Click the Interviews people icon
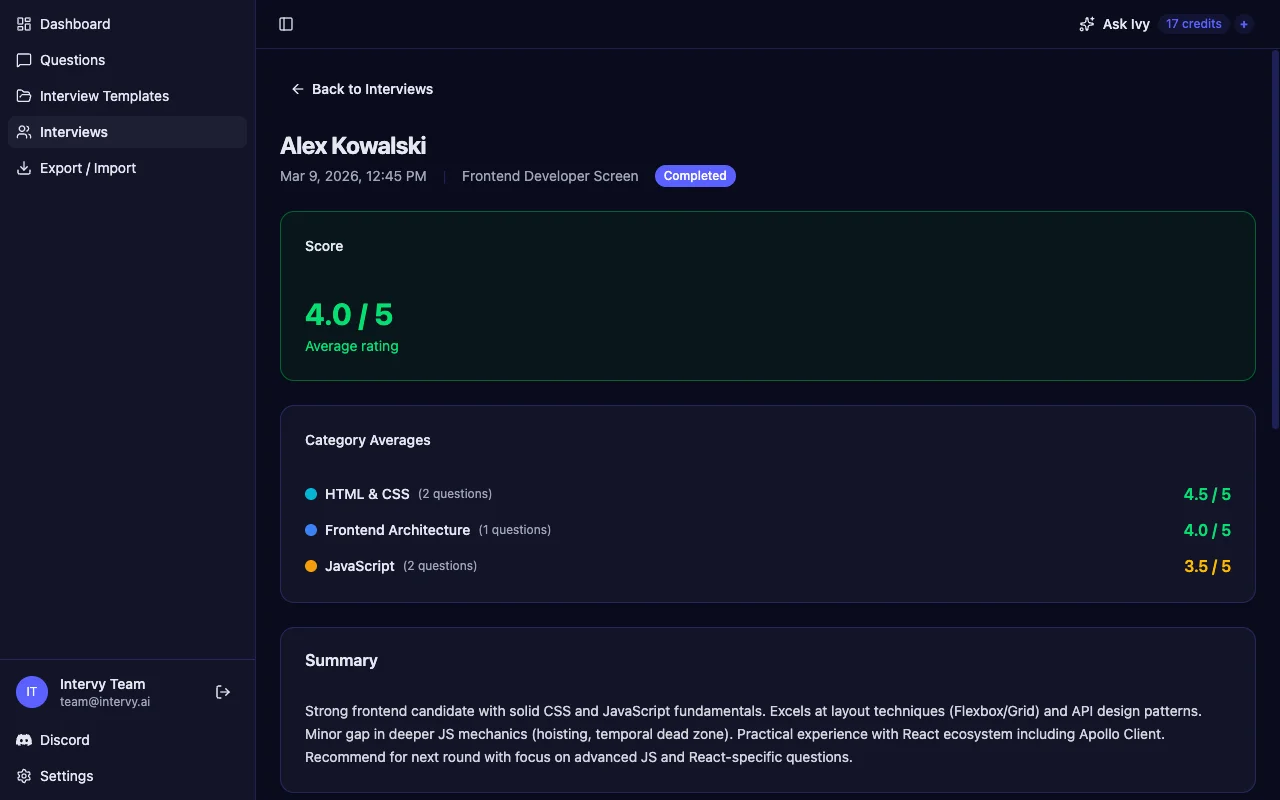The height and width of the screenshot is (800, 1280). coord(24,132)
